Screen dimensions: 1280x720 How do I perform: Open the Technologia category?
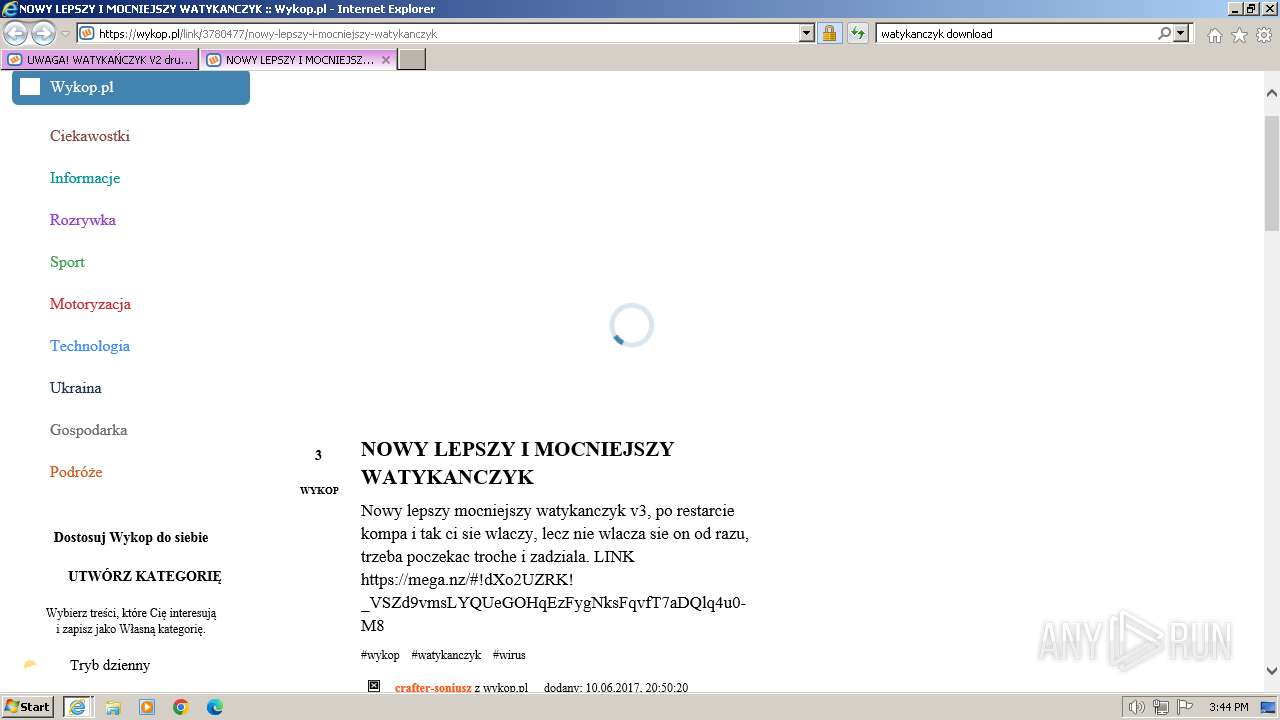tap(90, 346)
